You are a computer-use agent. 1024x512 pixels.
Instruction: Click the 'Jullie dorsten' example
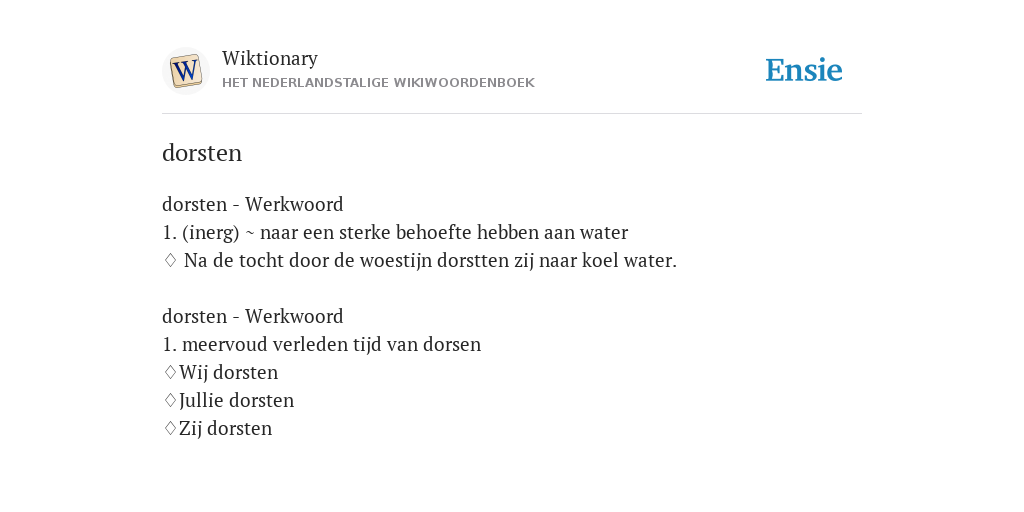(x=236, y=400)
